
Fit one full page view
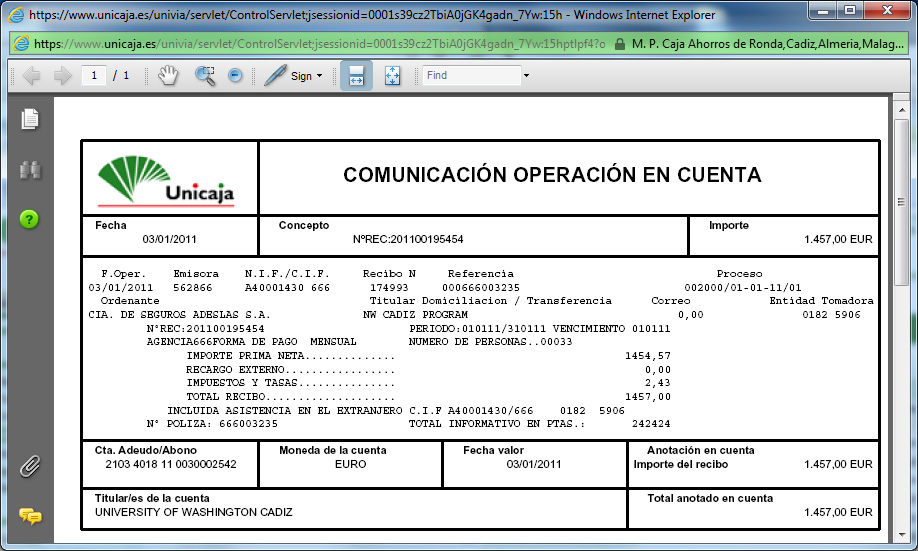[392, 76]
